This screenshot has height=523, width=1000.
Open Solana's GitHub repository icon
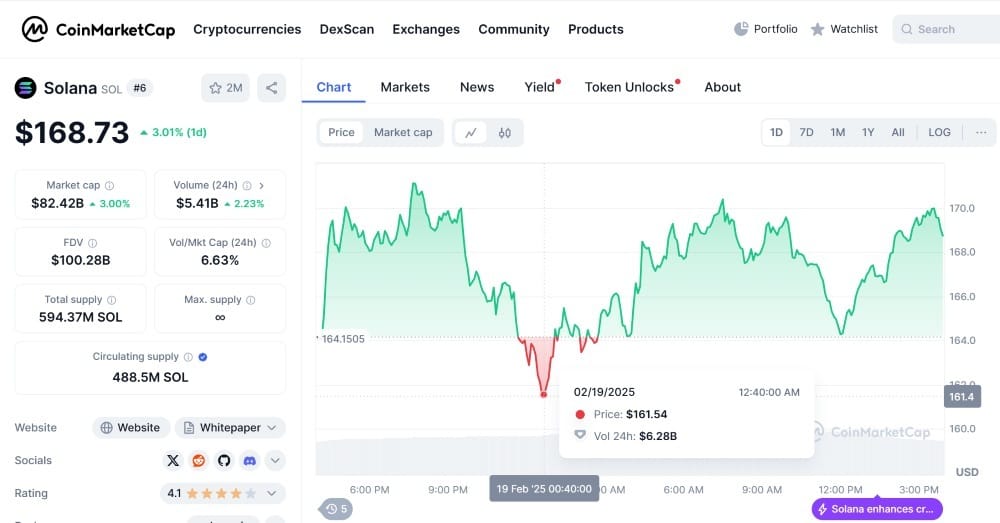click(x=223, y=461)
